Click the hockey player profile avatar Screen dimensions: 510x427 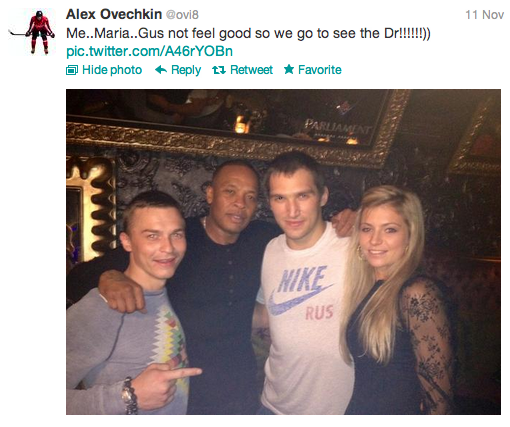coord(32,32)
